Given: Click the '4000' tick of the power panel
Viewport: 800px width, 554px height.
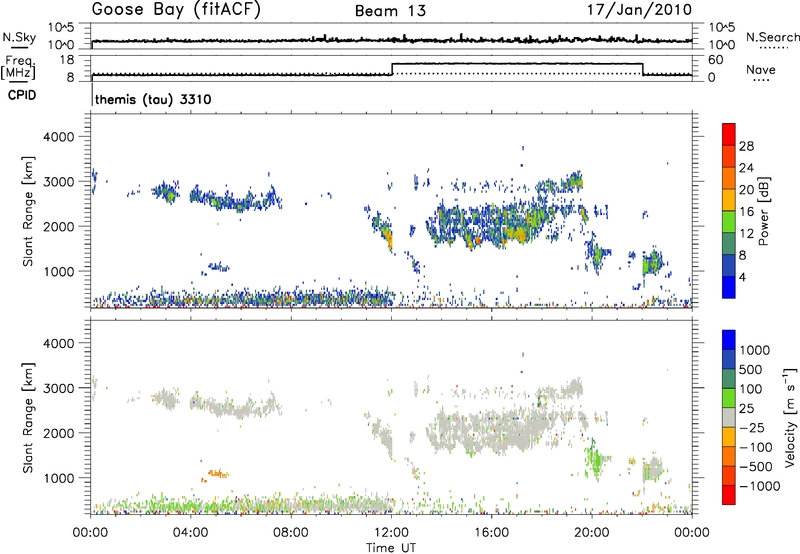Looking at the screenshot, I should (x=58, y=137).
